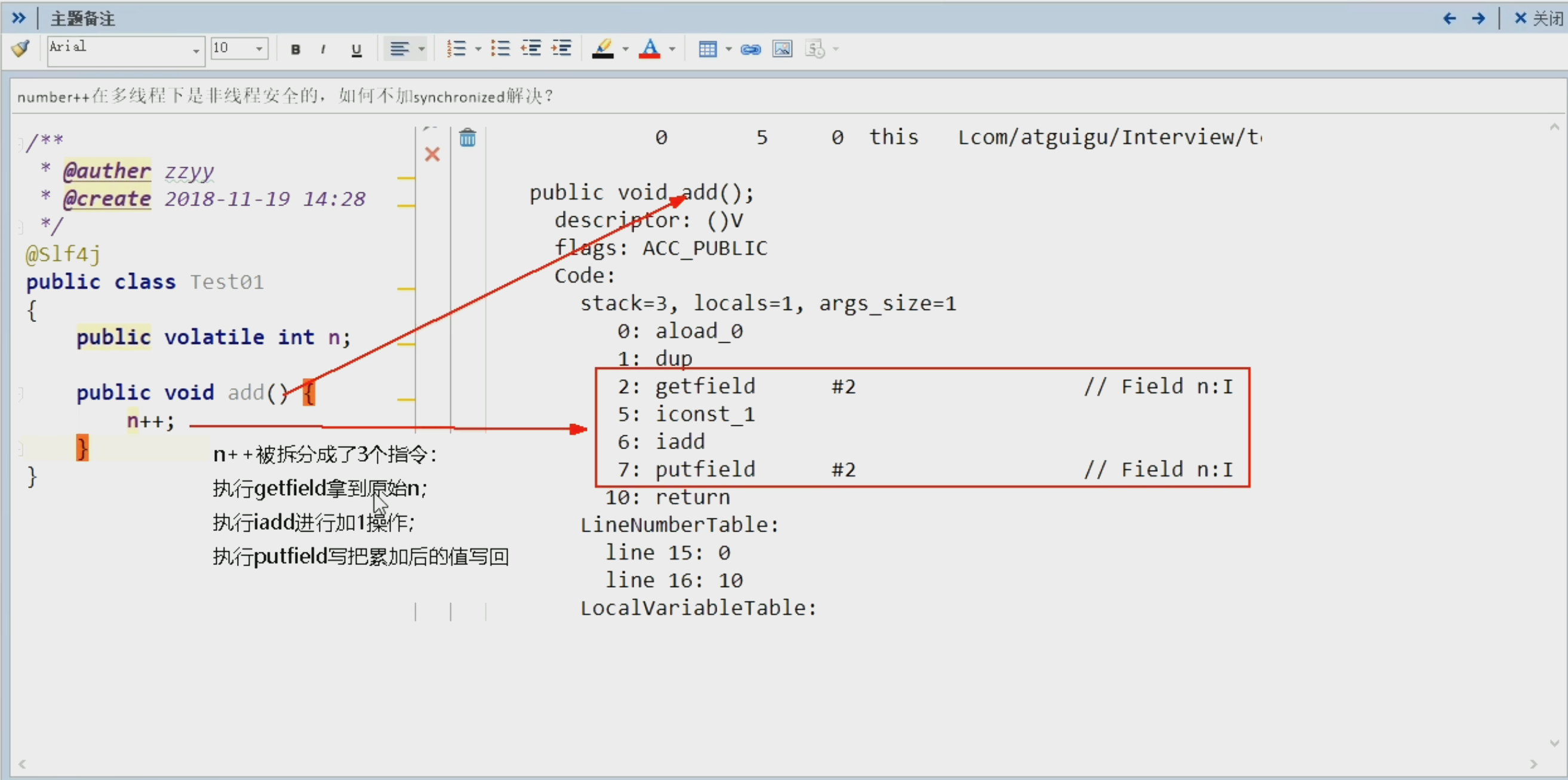Image resolution: width=1568 pixels, height=780 pixels.
Task: Apply numbered list formatting
Action: (x=456, y=49)
